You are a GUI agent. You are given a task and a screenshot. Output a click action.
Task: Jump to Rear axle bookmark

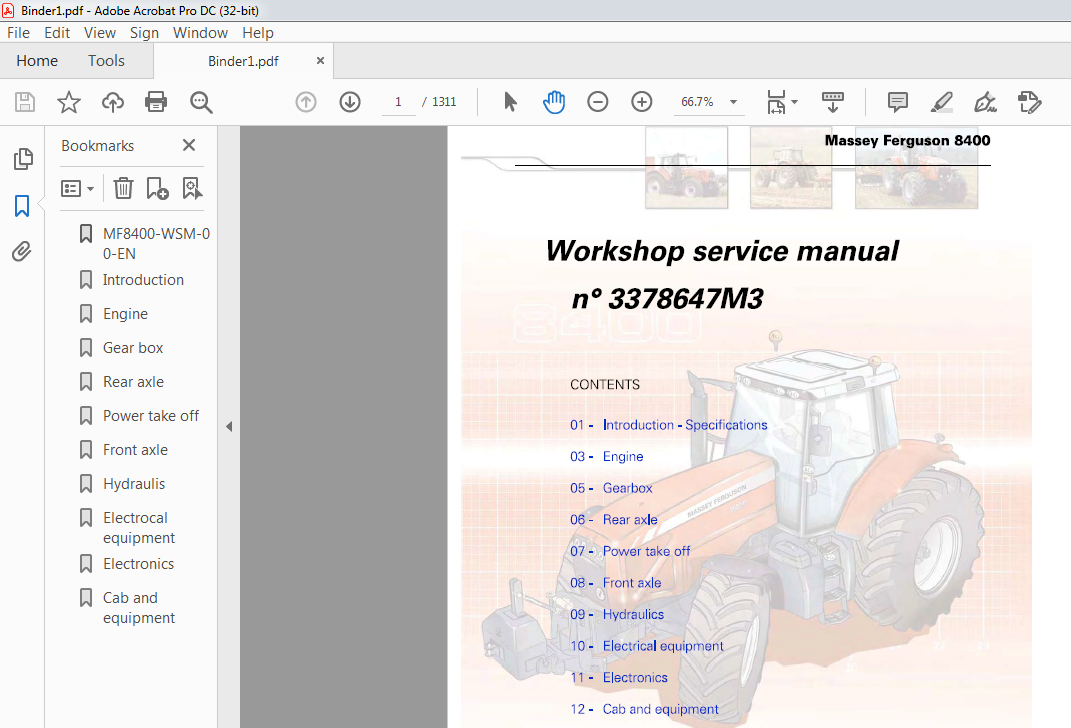(x=133, y=382)
